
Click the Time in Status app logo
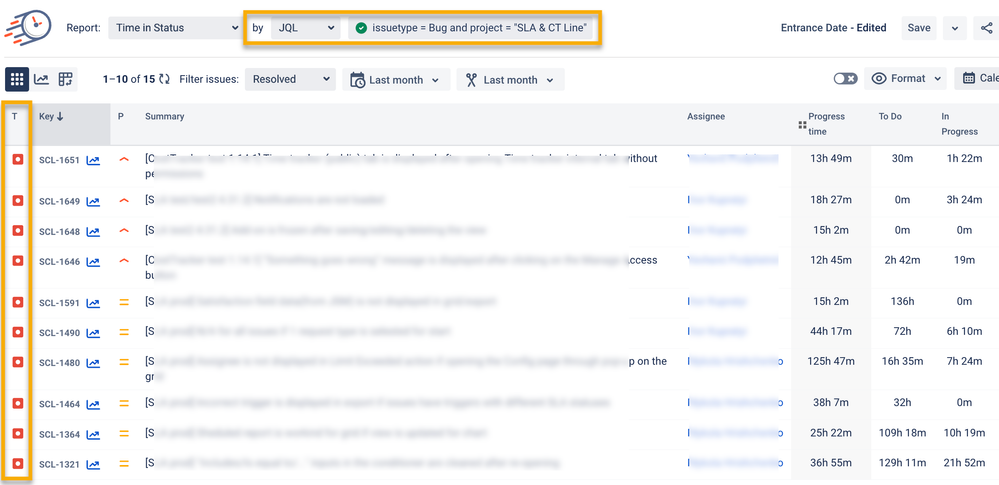coord(28,27)
